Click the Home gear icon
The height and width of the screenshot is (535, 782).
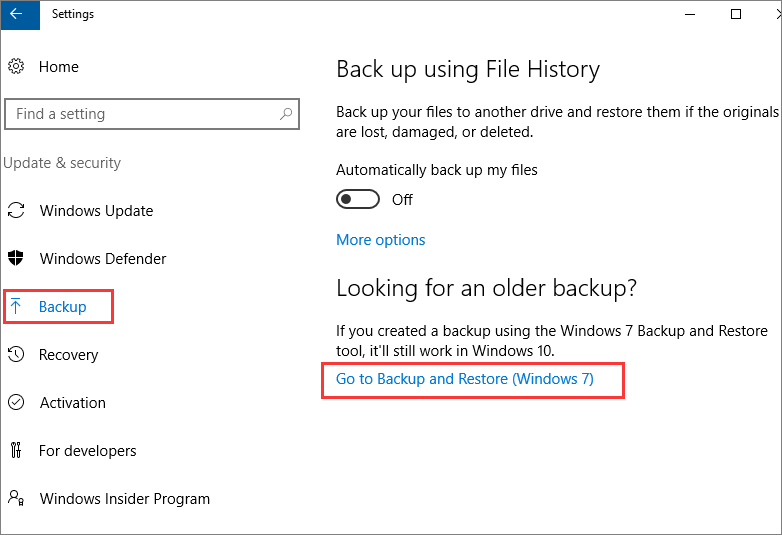pos(16,67)
